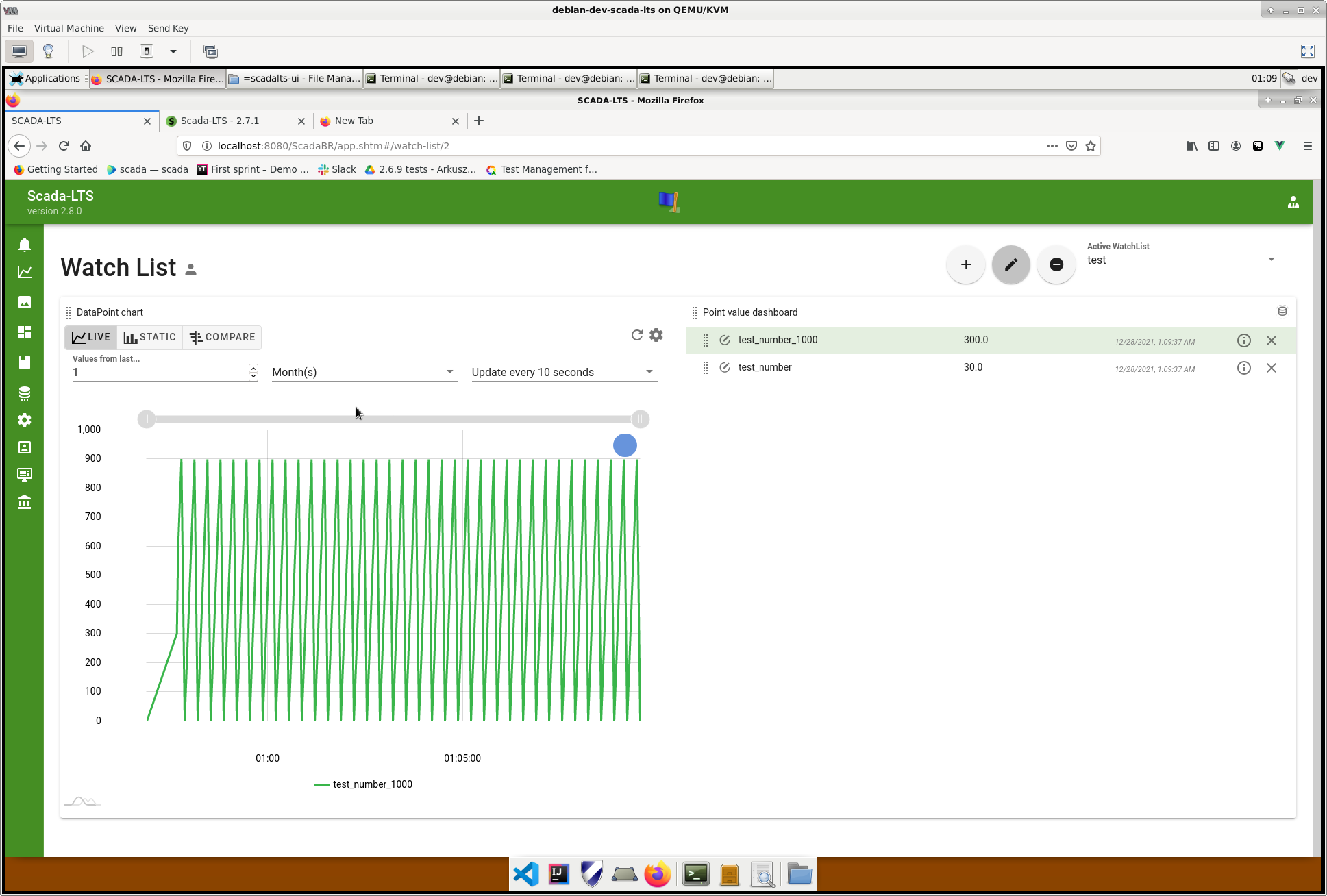Image resolution: width=1327 pixels, height=896 pixels.
Task: Open alarms bell icon in sidebar
Action: coord(25,245)
